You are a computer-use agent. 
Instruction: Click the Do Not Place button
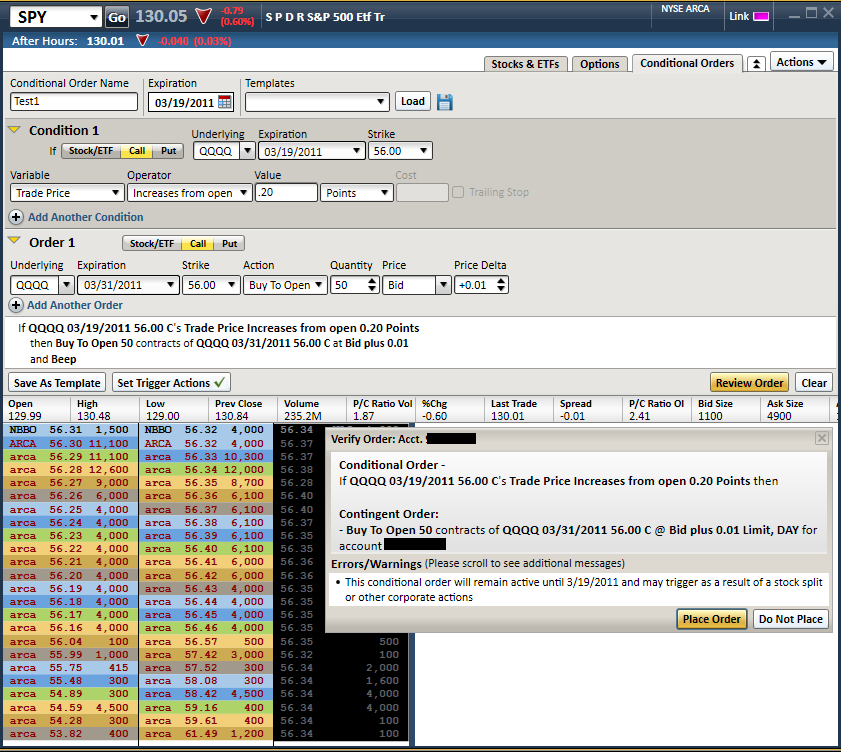(791, 619)
